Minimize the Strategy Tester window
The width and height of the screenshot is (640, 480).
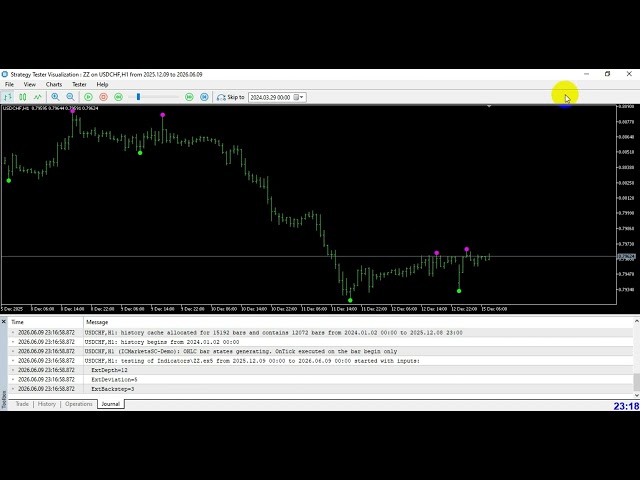587,74
